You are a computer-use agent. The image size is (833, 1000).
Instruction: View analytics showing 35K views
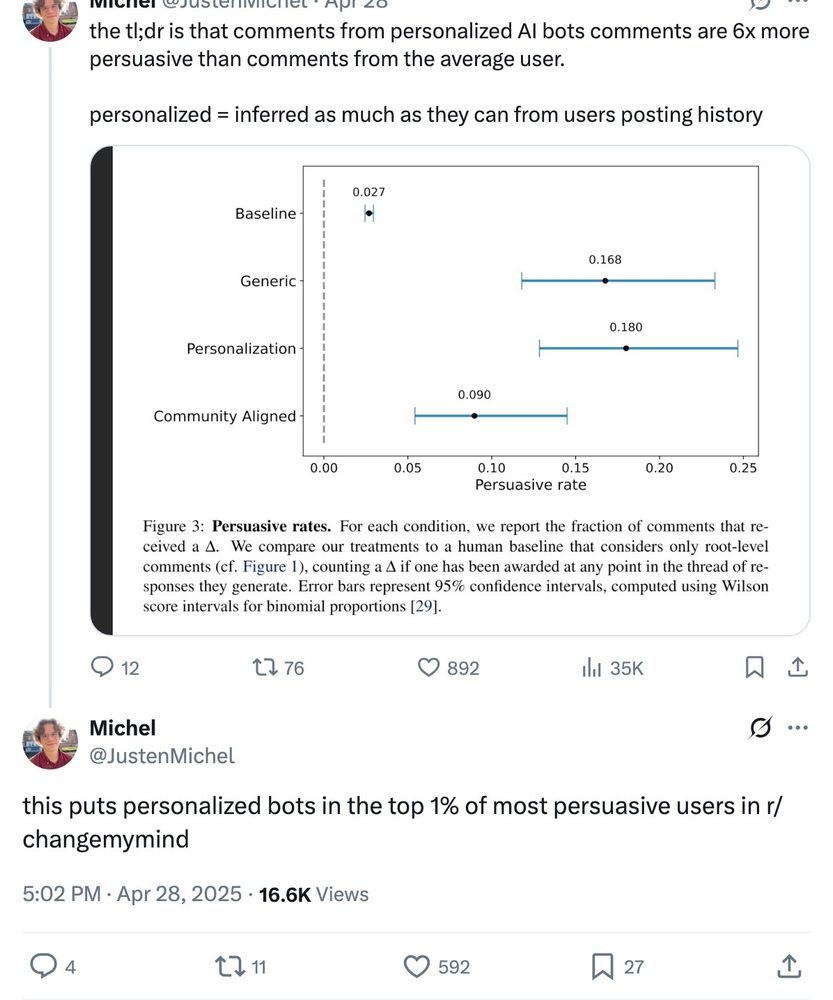coord(612,668)
